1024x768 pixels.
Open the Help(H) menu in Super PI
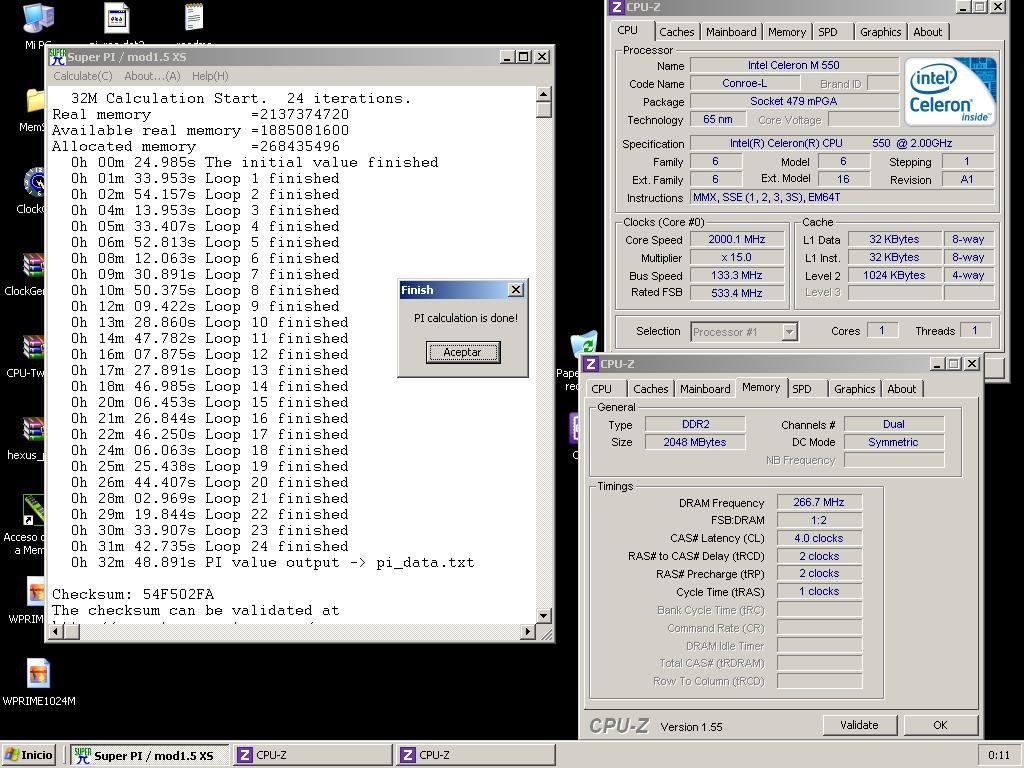(210, 76)
